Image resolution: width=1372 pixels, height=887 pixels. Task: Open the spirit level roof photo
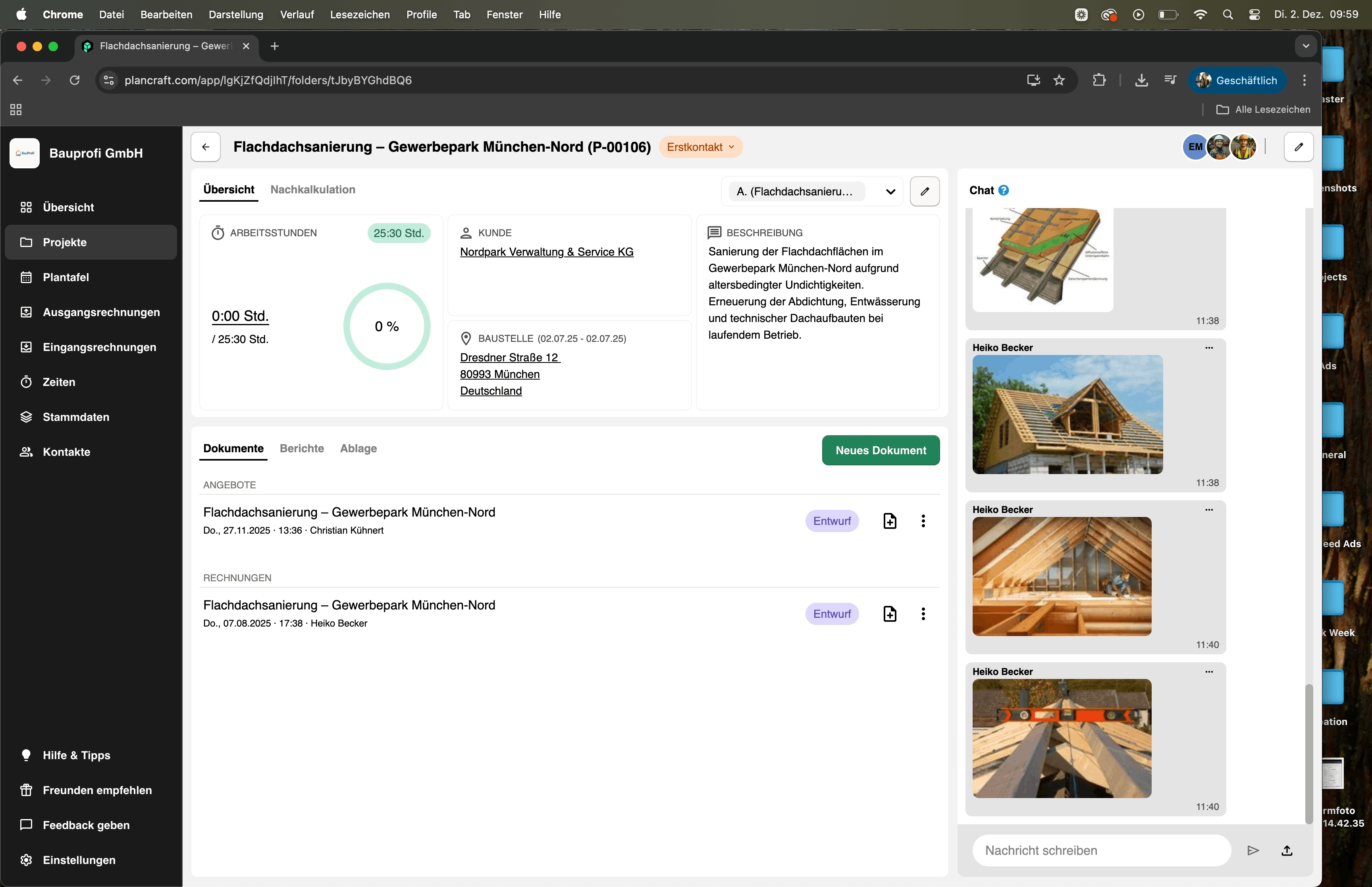(x=1062, y=739)
